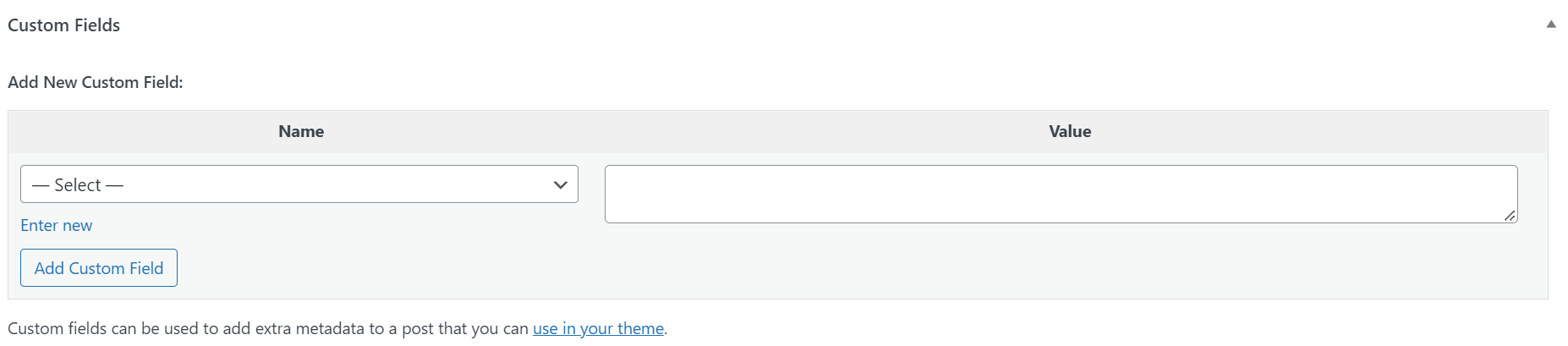The width and height of the screenshot is (1568, 346).
Task: Click the Enter new link
Action: tap(57, 226)
